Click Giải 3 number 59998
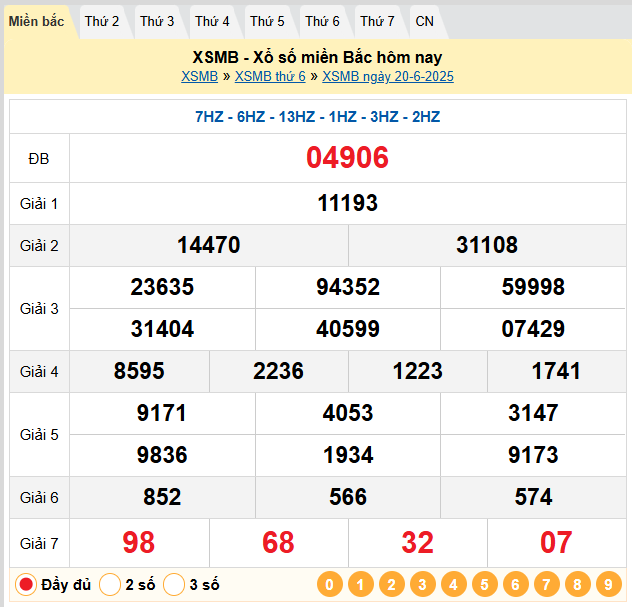 tap(533, 287)
